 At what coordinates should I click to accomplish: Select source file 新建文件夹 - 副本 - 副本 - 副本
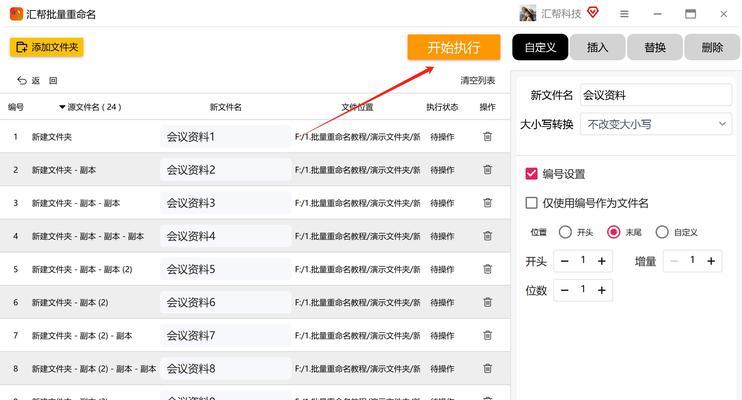click(x=88, y=236)
